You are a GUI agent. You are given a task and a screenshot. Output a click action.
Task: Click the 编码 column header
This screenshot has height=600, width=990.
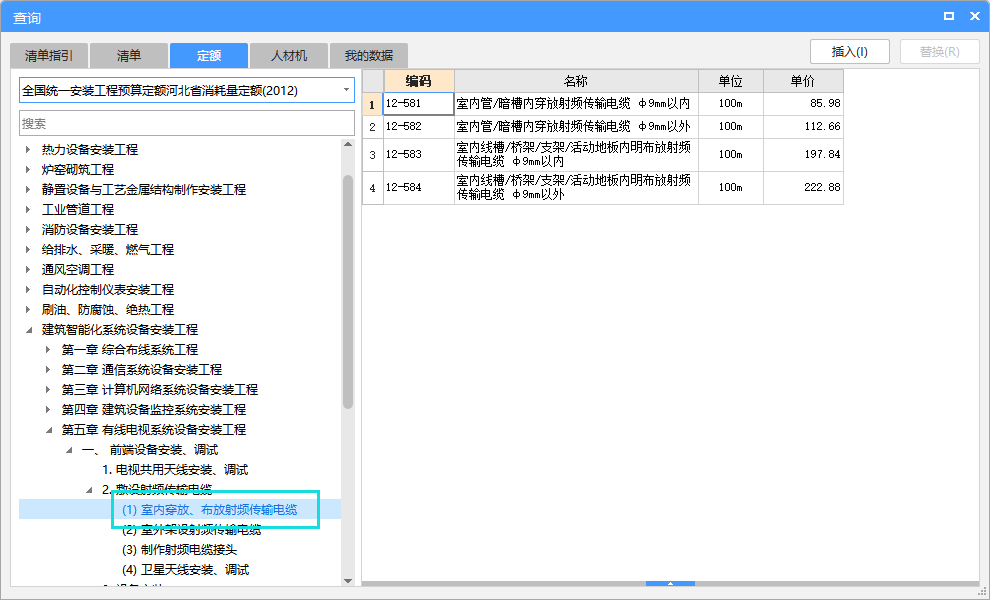419,81
